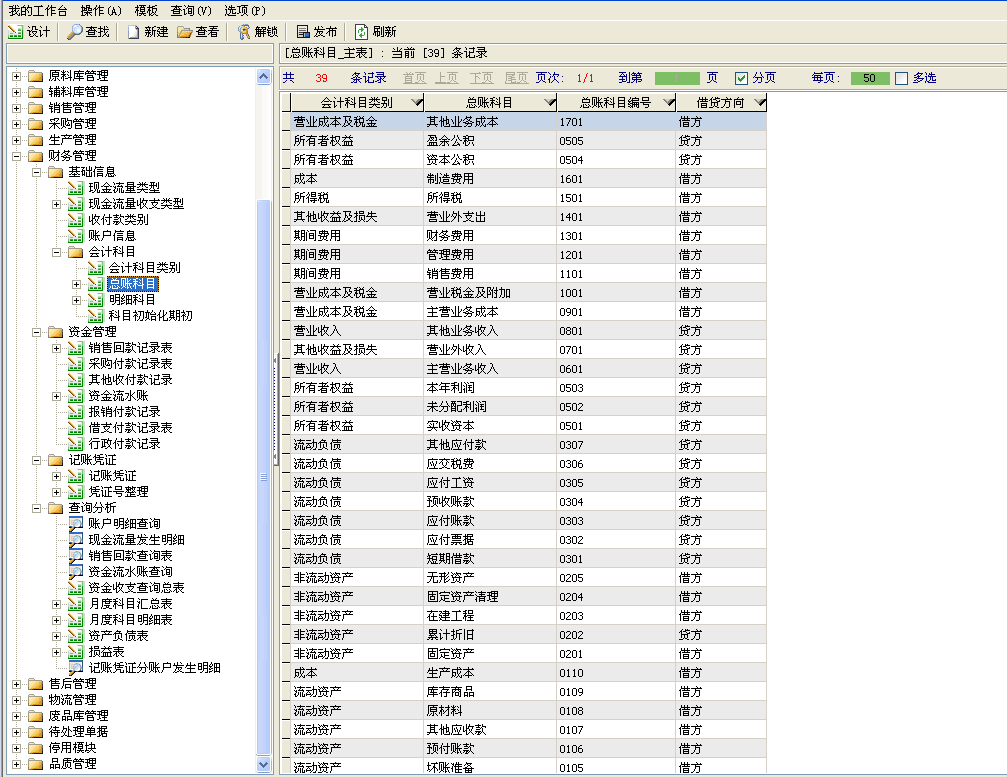
Task: Click the 其他收付款记录 sheet icon
Action: (76, 380)
